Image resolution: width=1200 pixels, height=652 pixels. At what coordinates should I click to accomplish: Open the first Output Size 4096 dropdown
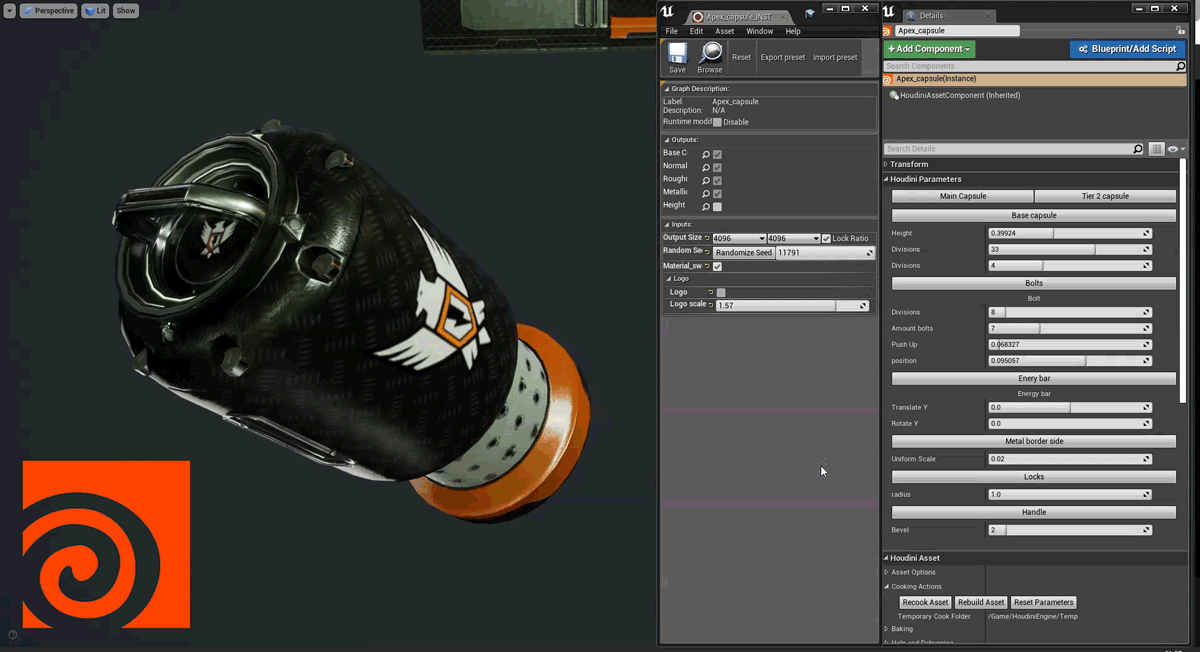coord(738,239)
